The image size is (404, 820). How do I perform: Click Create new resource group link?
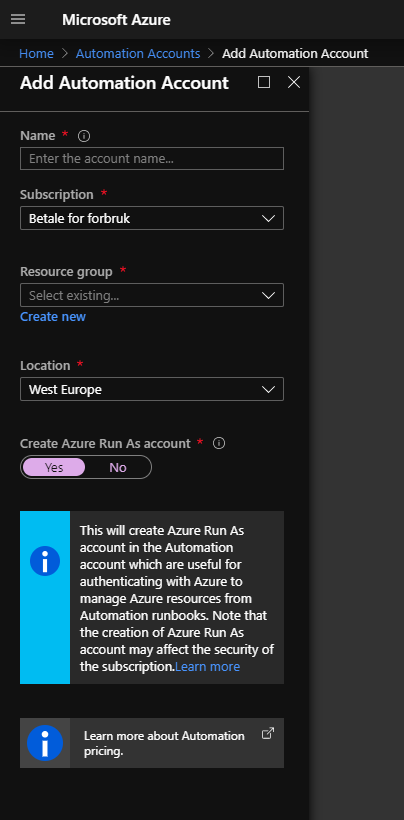point(53,316)
